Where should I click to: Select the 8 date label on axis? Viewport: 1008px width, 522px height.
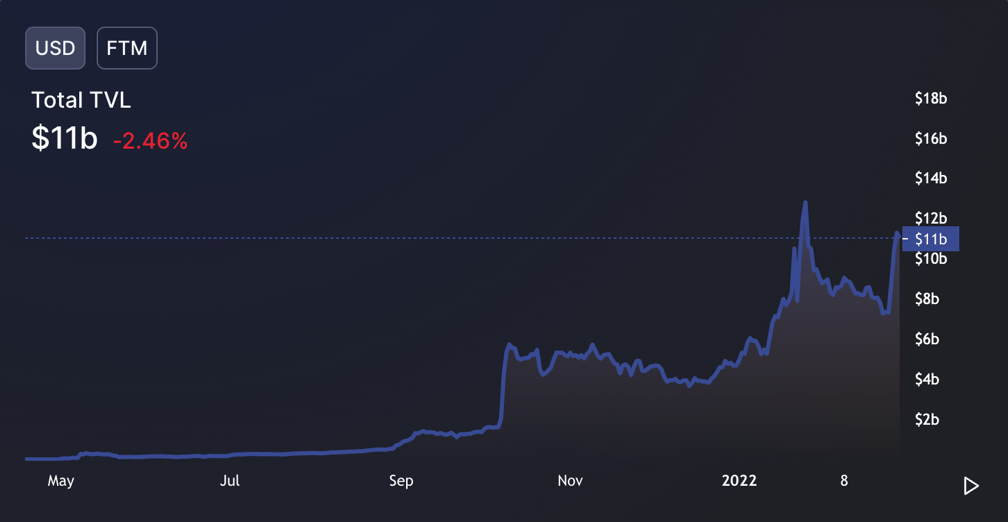coord(844,481)
